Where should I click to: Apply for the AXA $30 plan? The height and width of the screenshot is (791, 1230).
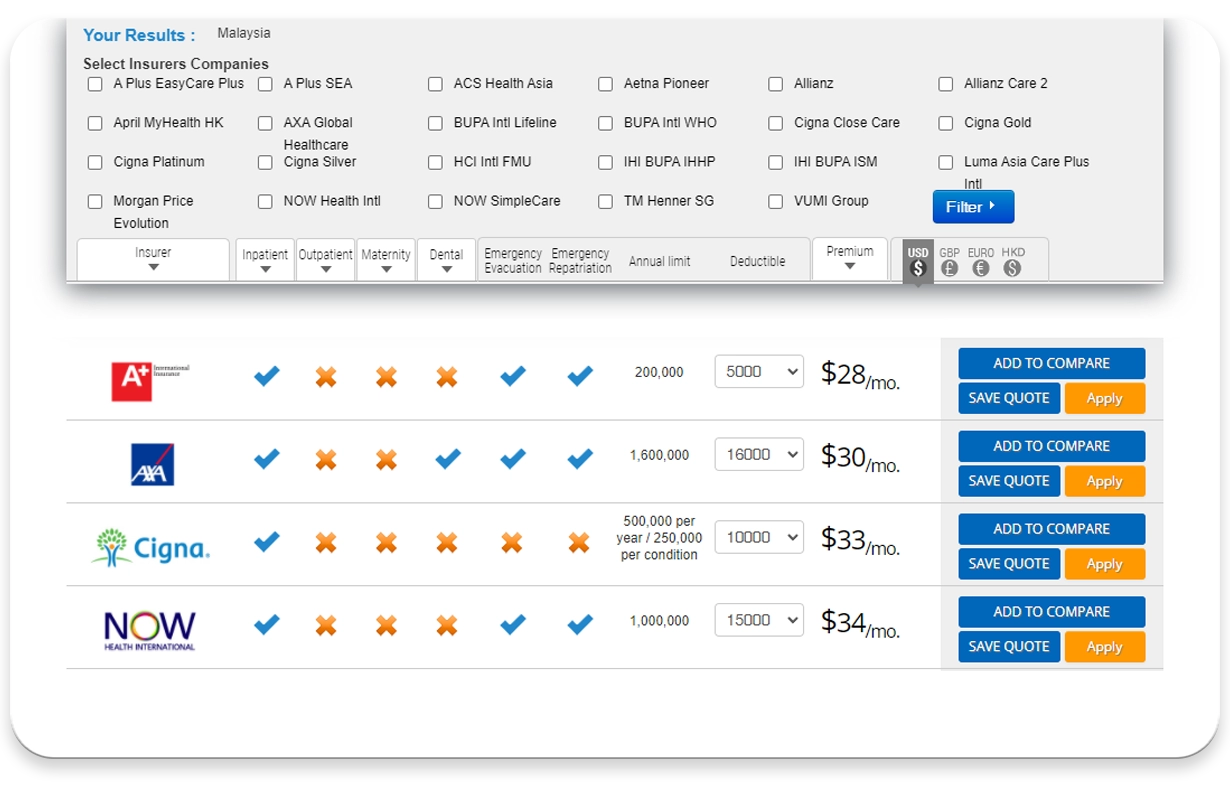pos(1104,481)
